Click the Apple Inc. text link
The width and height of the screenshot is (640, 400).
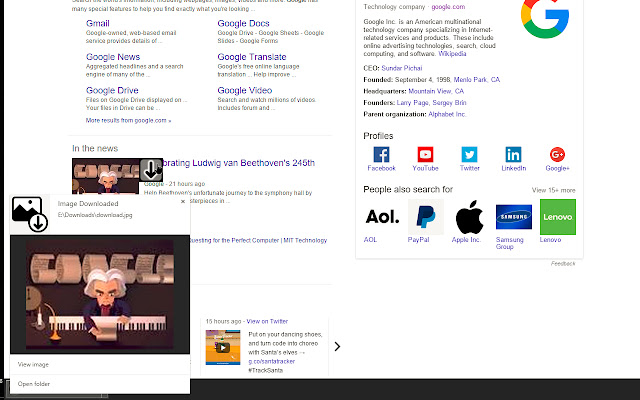point(466,240)
